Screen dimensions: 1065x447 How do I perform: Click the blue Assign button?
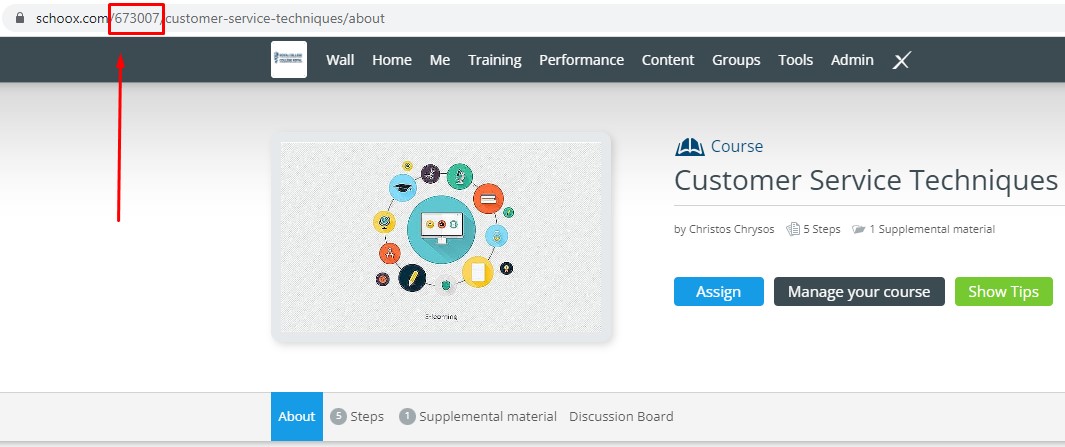point(719,291)
